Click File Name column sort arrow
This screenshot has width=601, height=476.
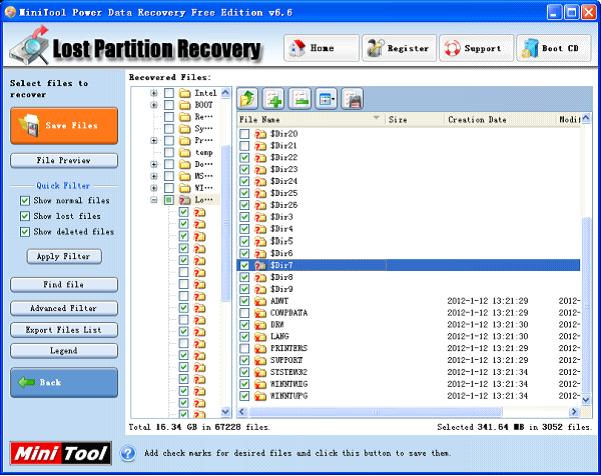coord(377,117)
